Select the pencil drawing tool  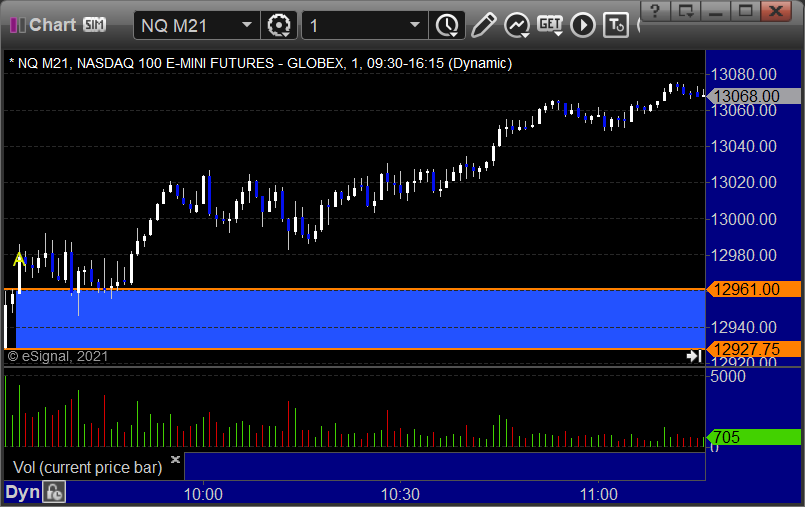coord(483,25)
